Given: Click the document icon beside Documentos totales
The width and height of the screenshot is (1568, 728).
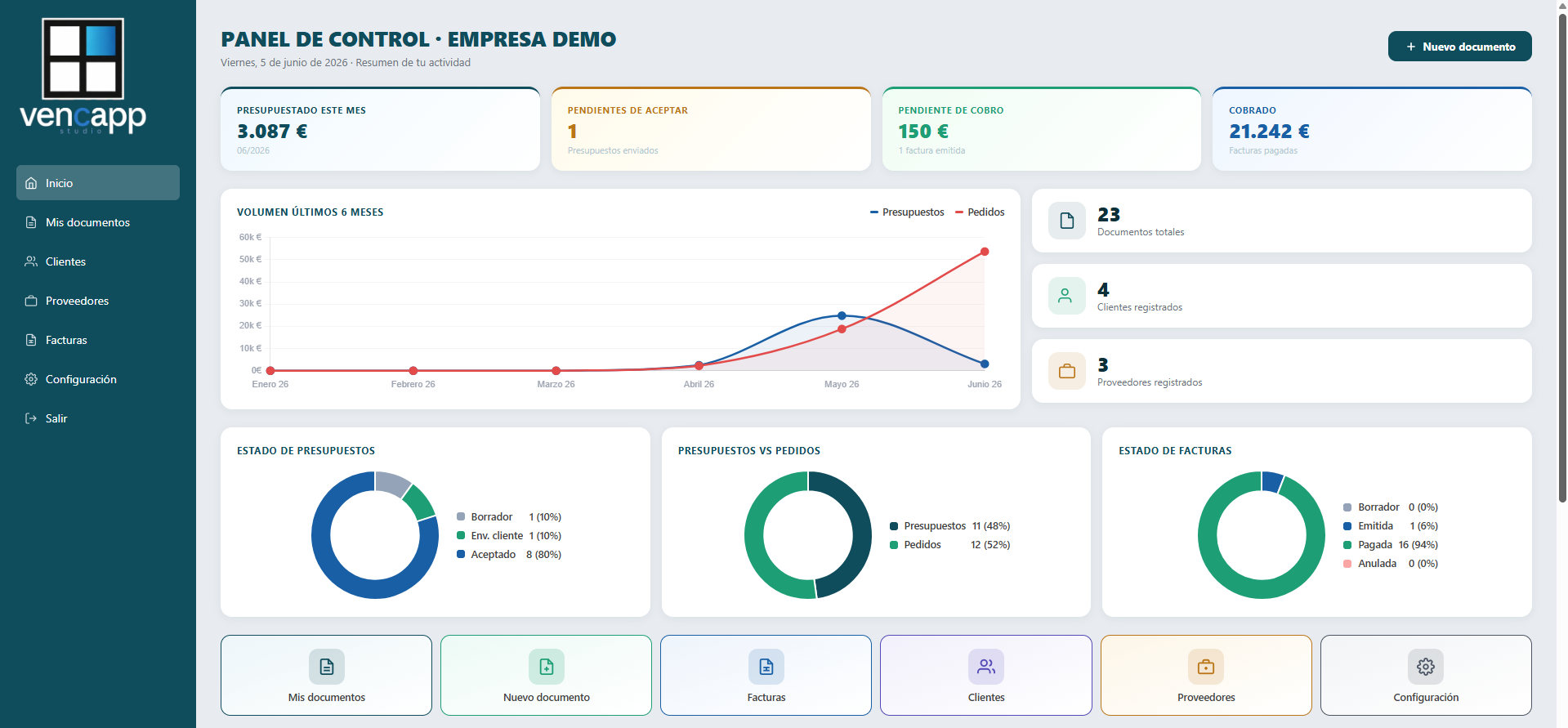Looking at the screenshot, I should (x=1067, y=221).
